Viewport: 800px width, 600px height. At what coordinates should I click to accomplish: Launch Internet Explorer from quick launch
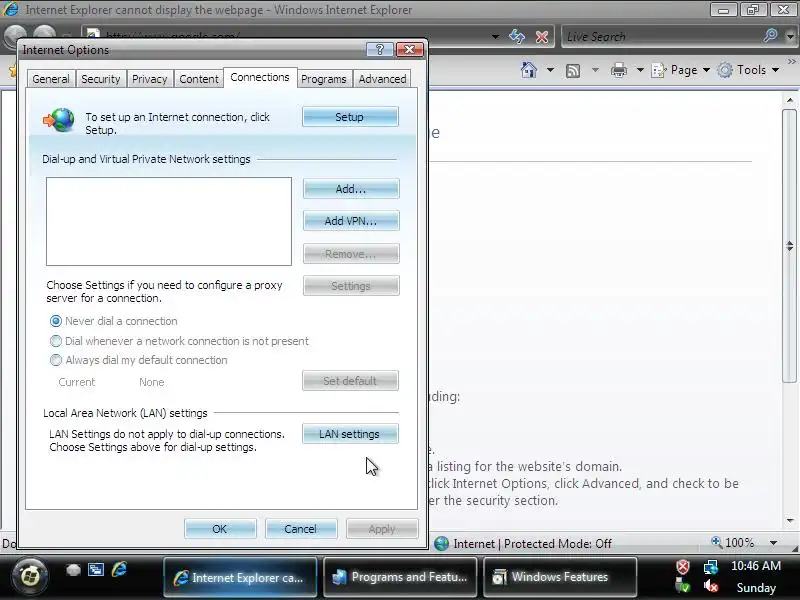[x=119, y=569]
